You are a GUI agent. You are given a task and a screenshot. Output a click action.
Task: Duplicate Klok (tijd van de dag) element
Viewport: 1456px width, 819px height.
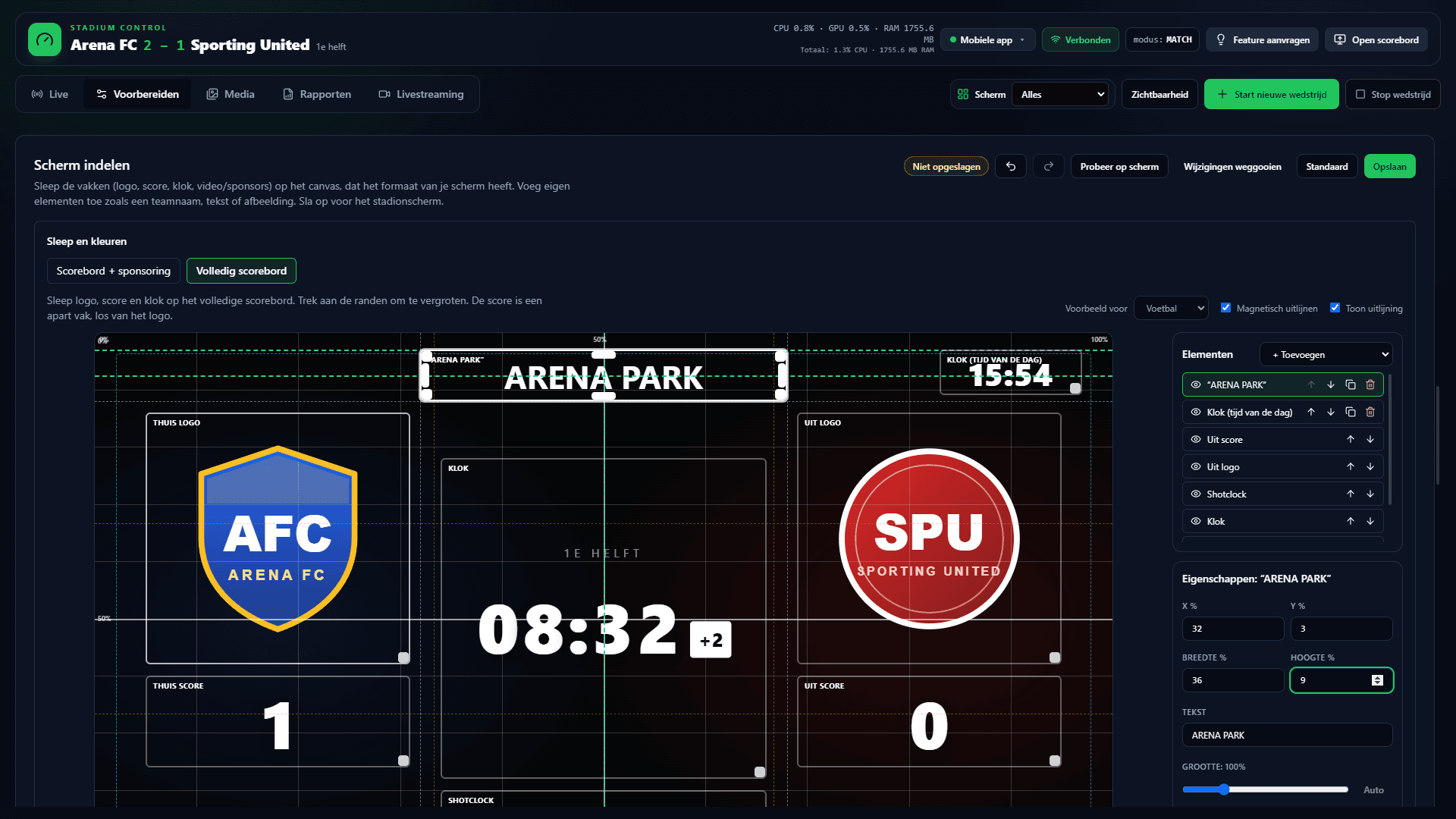(1351, 412)
